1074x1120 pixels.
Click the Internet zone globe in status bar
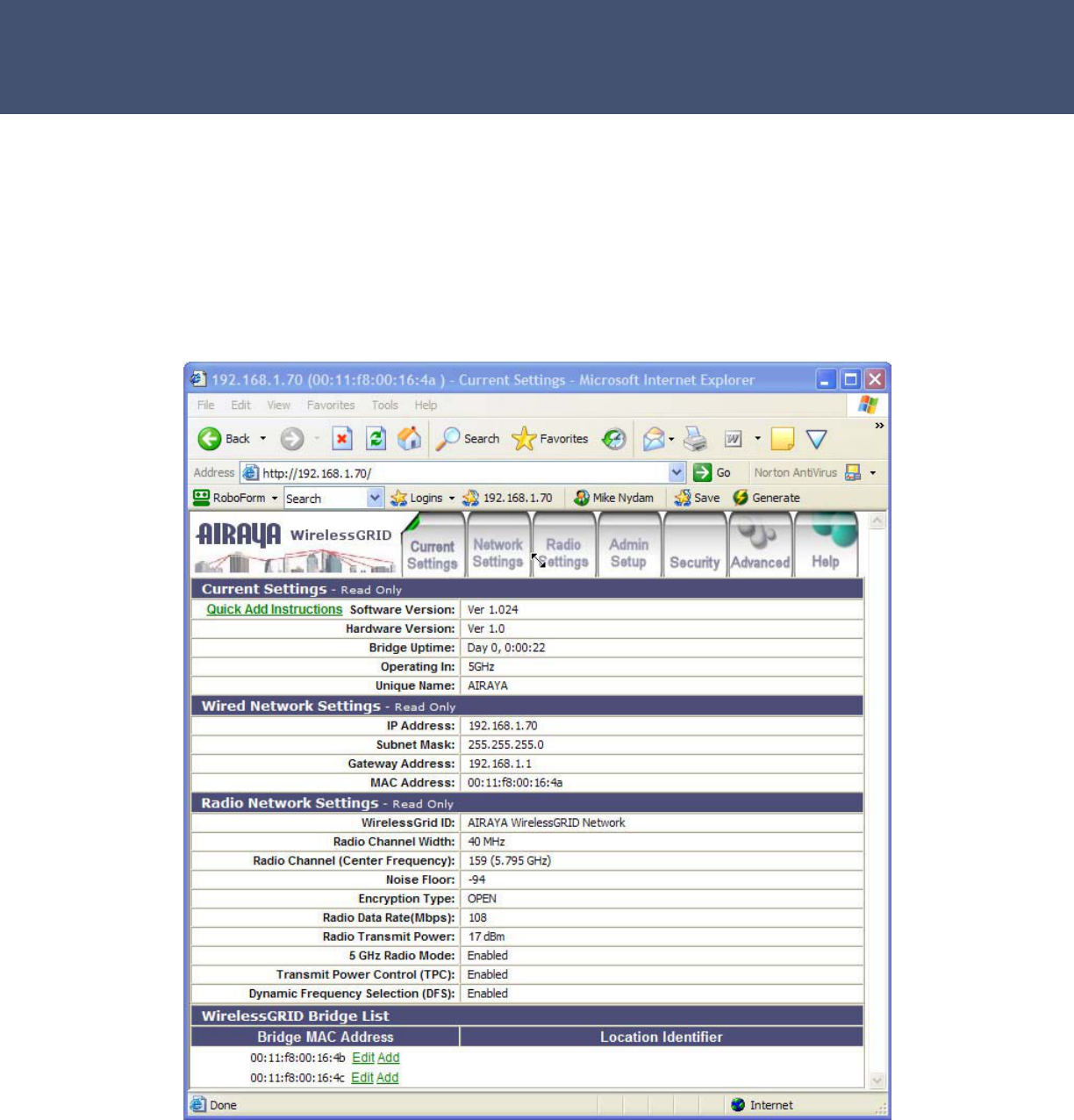[x=738, y=1105]
